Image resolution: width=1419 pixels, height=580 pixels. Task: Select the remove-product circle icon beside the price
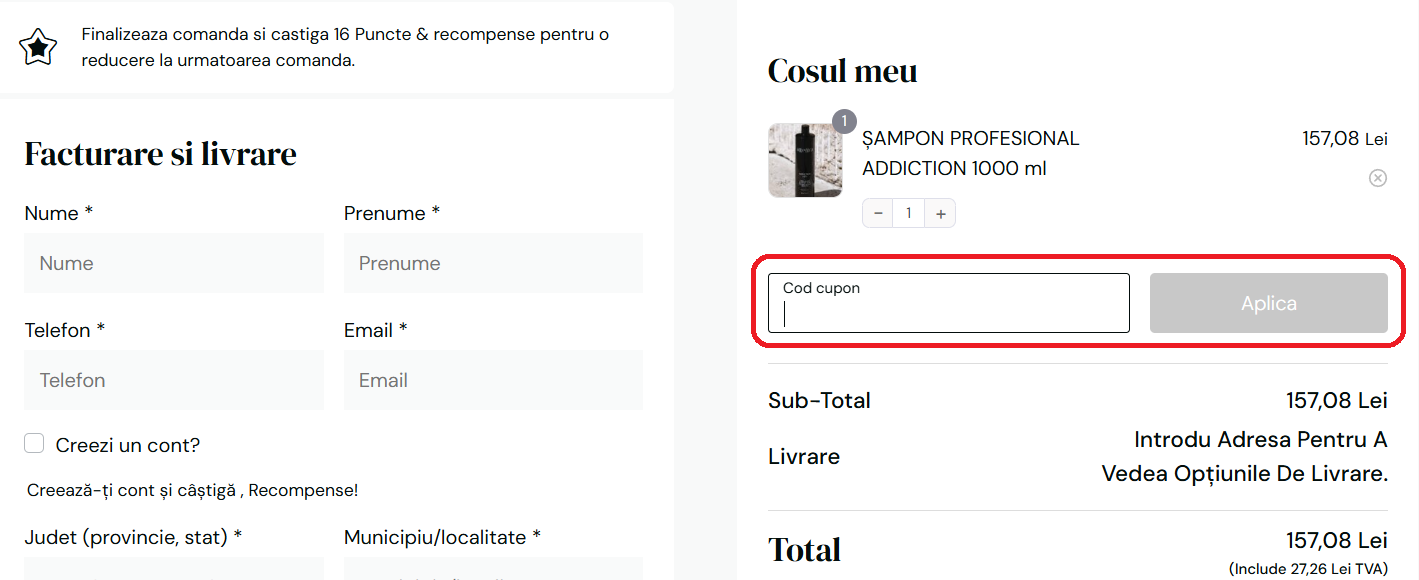pyautogui.click(x=1377, y=177)
